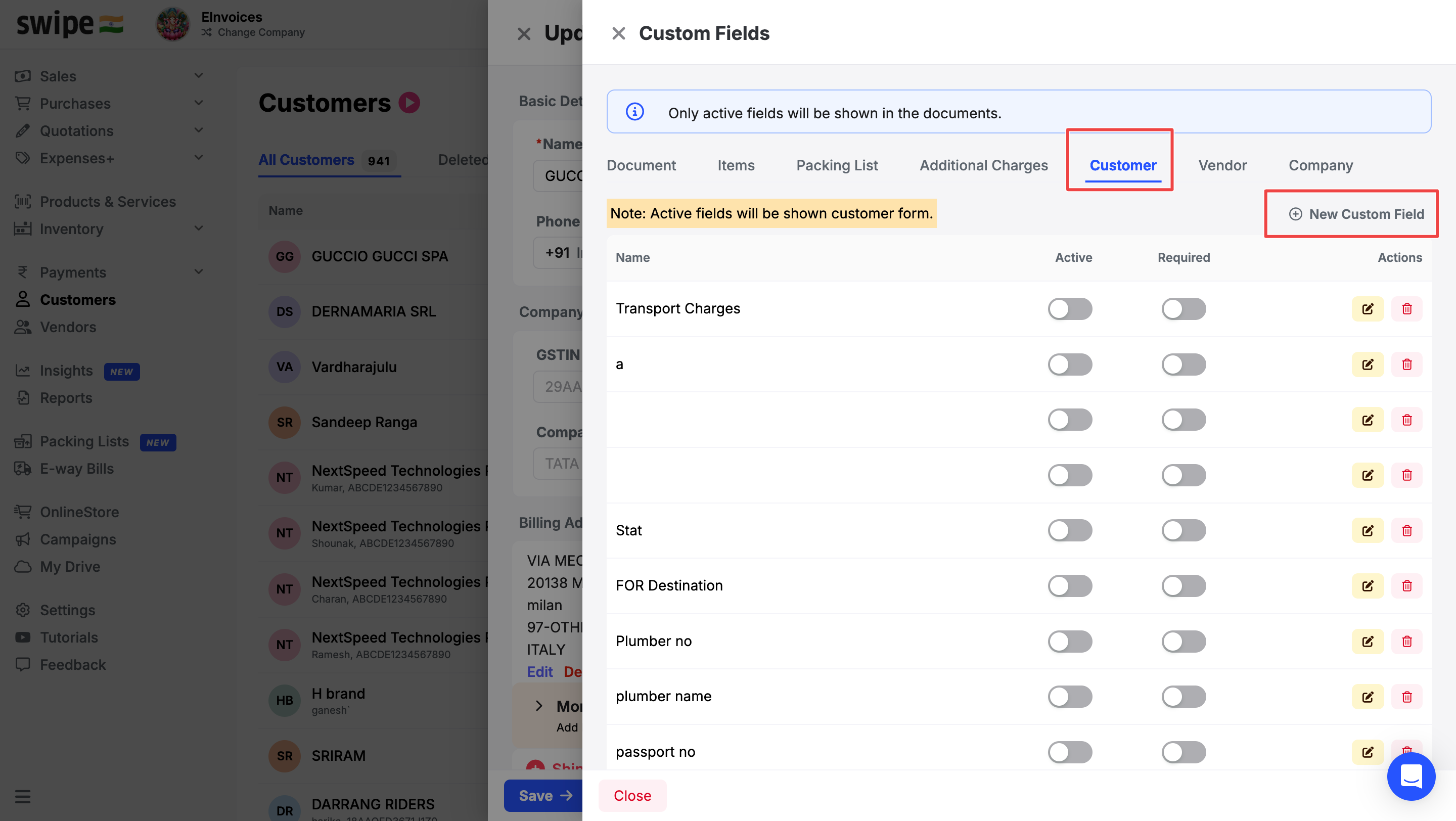Toggle Required for Transport Charges
The width and height of the screenshot is (1456, 821).
point(1184,309)
